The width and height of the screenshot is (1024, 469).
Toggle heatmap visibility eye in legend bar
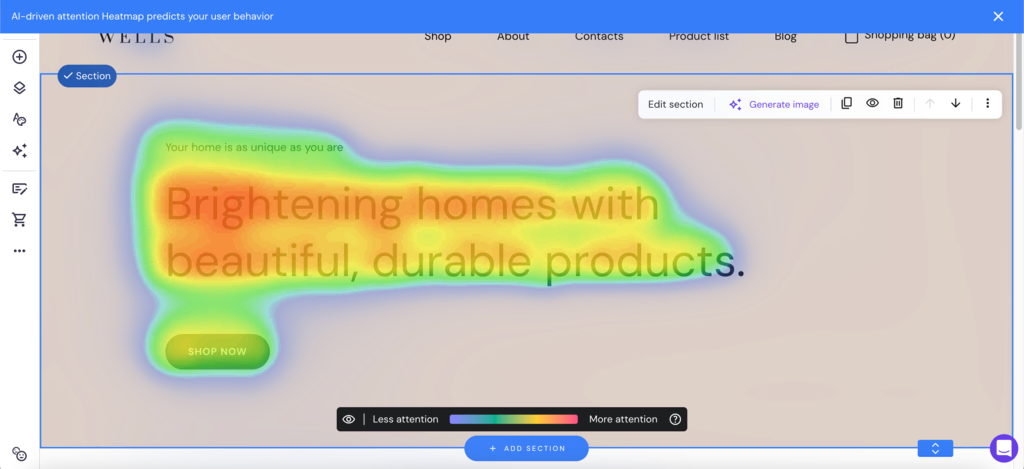click(x=349, y=419)
